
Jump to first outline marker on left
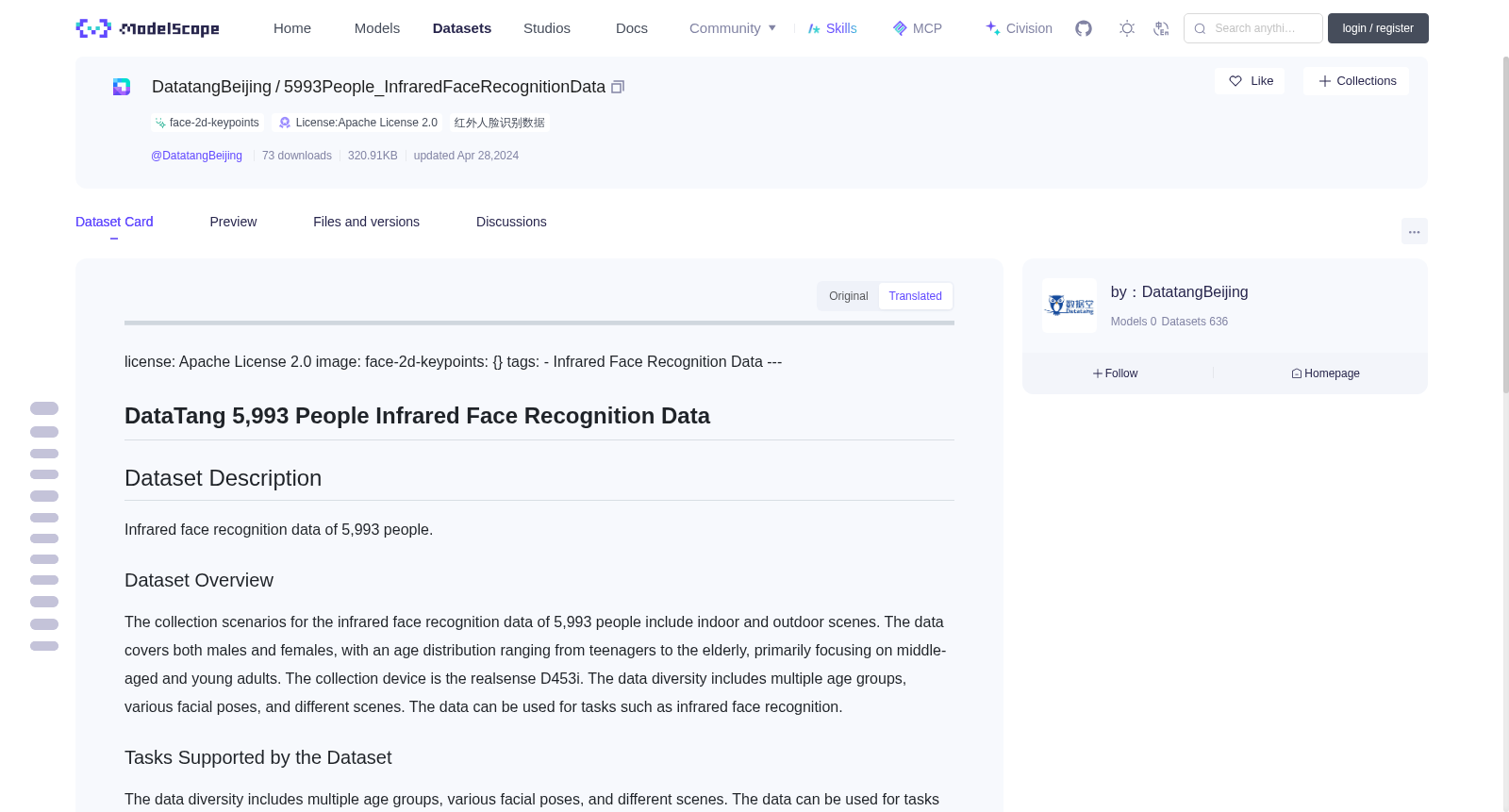44,408
